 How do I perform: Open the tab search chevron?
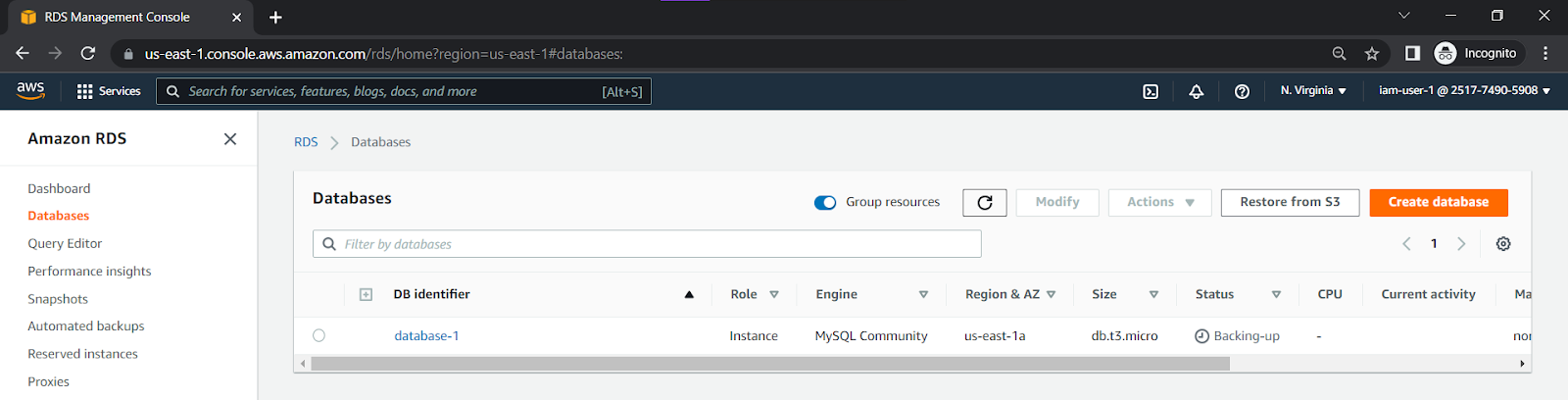pyautogui.click(x=1404, y=16)
